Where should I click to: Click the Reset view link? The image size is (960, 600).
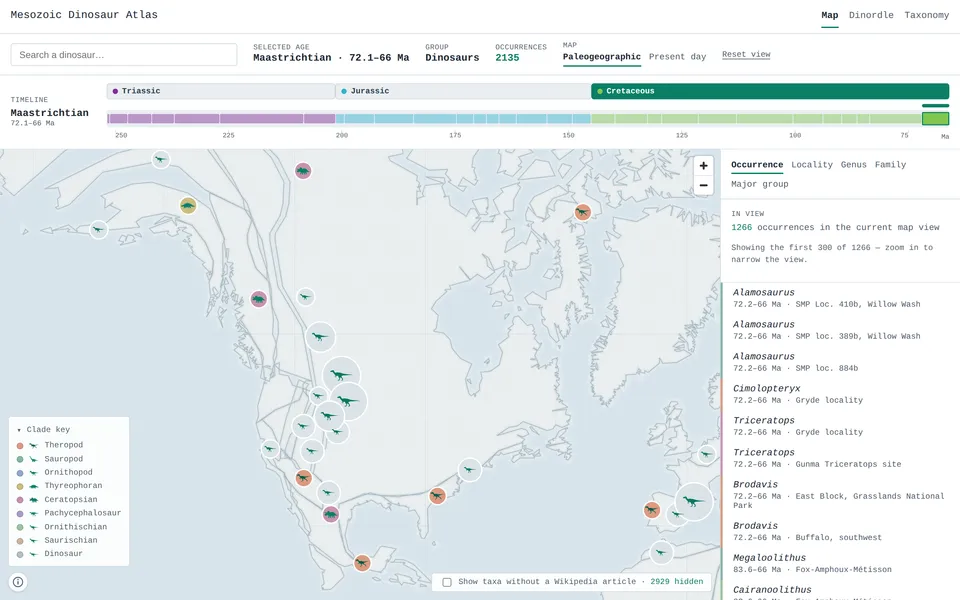[746, 54]
